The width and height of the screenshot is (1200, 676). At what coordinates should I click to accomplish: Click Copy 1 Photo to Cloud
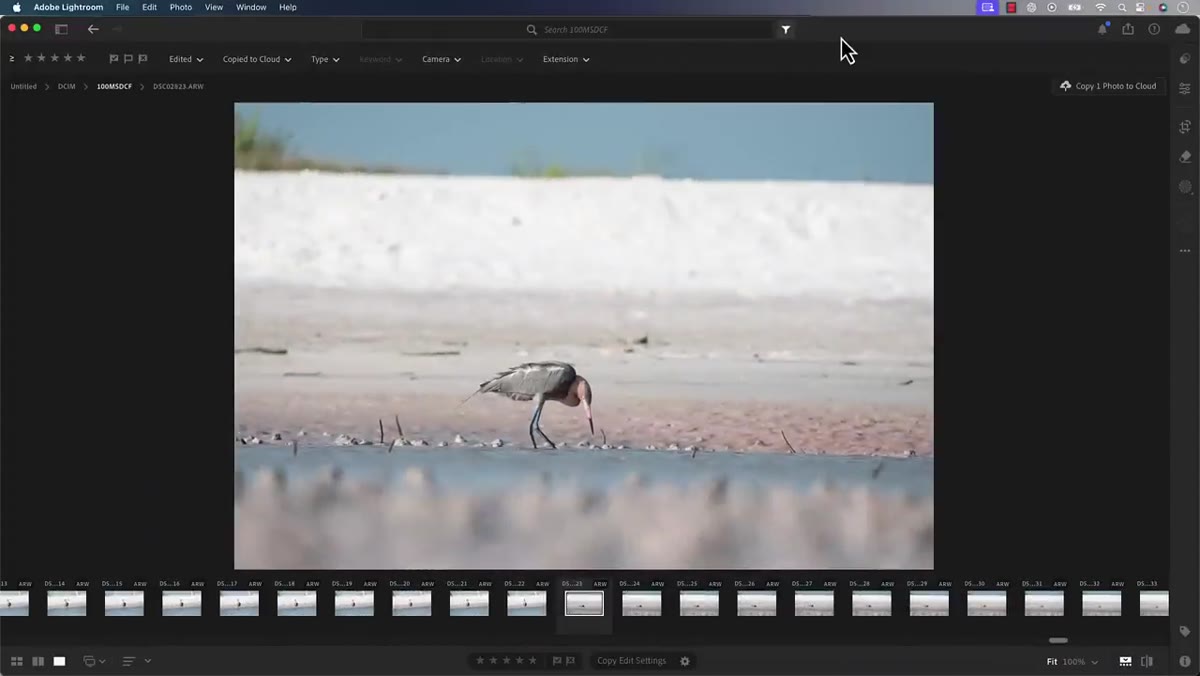click(1108, 86)
